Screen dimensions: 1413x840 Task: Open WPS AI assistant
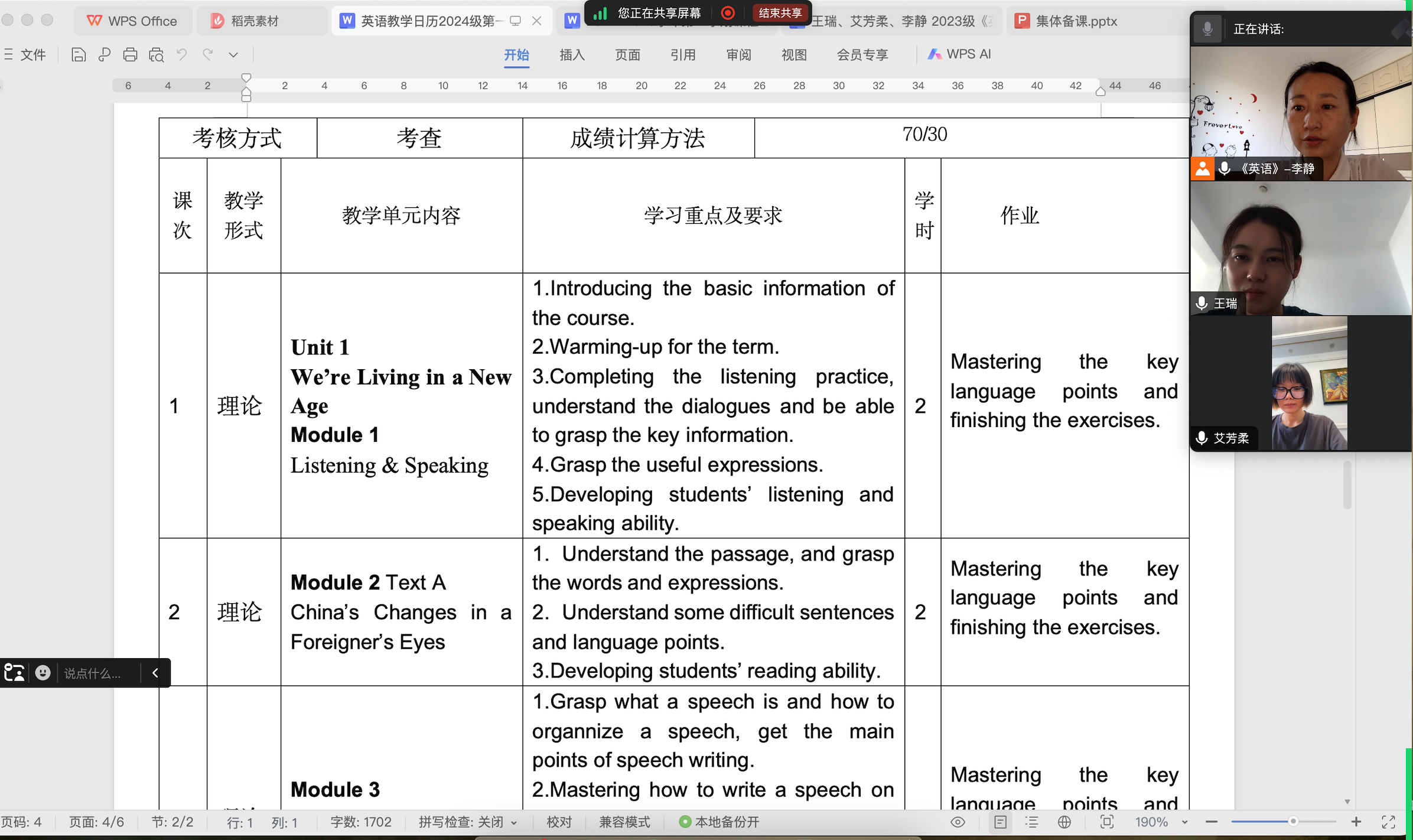point(959,54)
